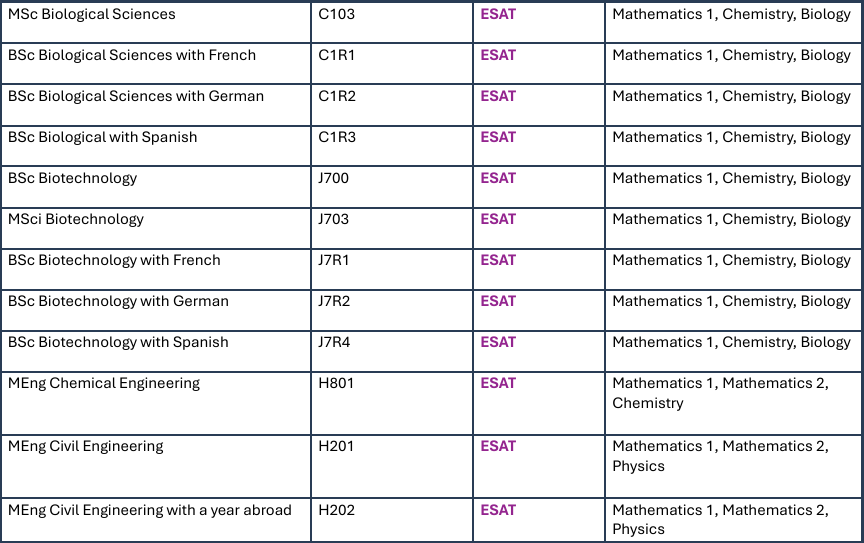864x543 pixels.
Task: Open ESAT link in C1R3 row
Action: 498,137
